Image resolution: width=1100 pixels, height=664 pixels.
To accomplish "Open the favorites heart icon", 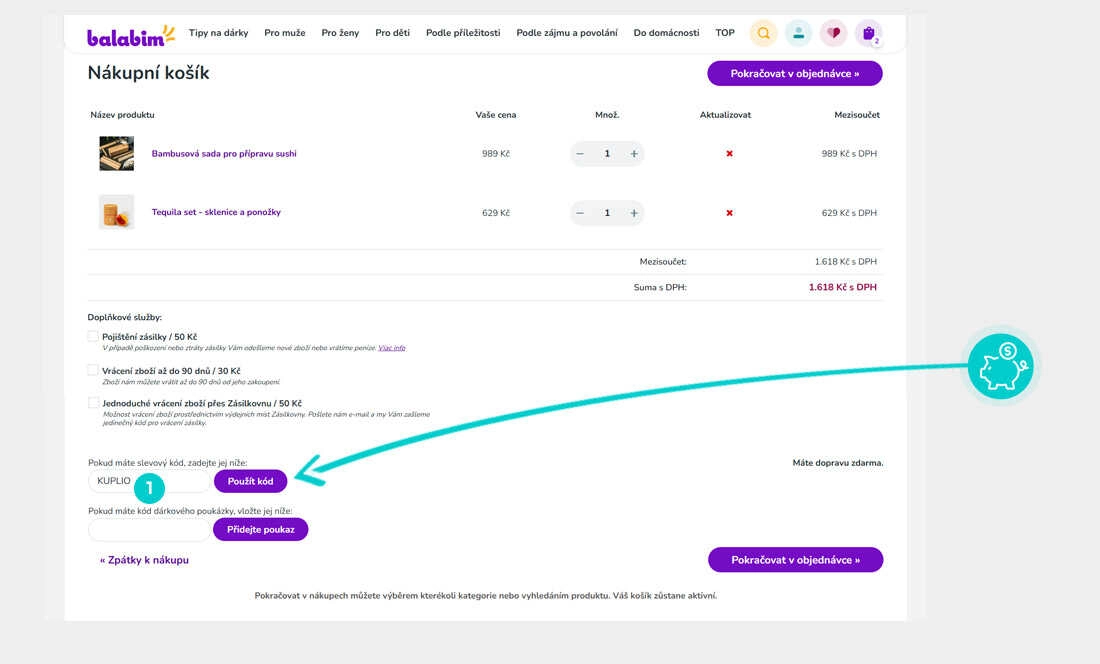I will 833,33.
